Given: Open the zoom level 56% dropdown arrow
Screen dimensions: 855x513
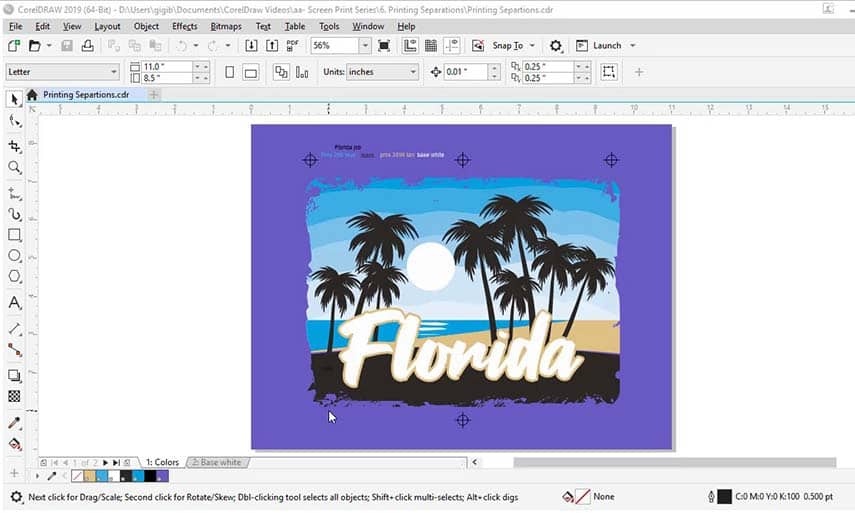Looking at the screenshot, I should coord(365,46).
